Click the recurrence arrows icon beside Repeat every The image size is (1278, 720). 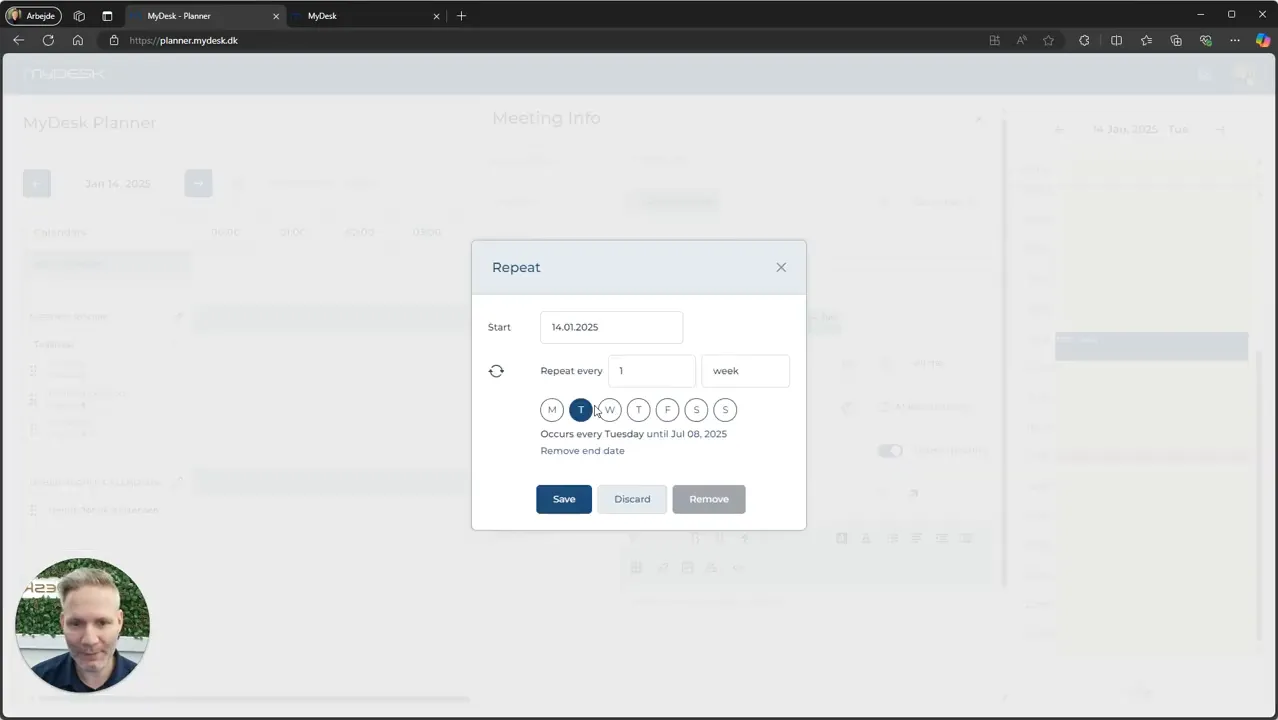point(496,371)
